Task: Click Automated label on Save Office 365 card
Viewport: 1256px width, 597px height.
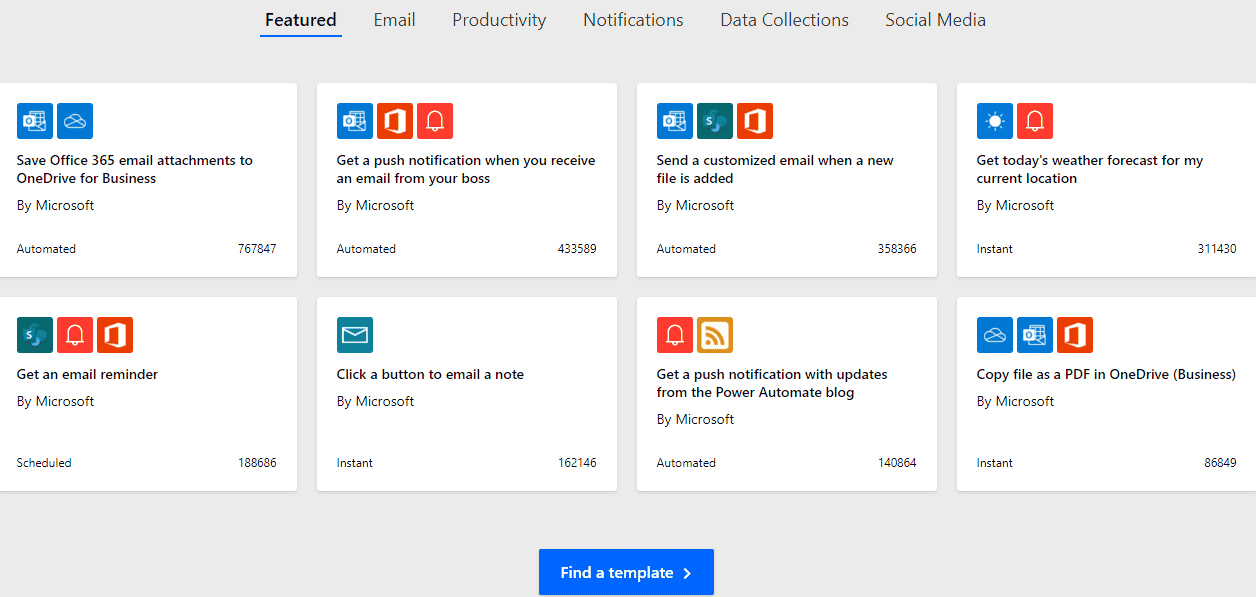Action: [46, 249]
